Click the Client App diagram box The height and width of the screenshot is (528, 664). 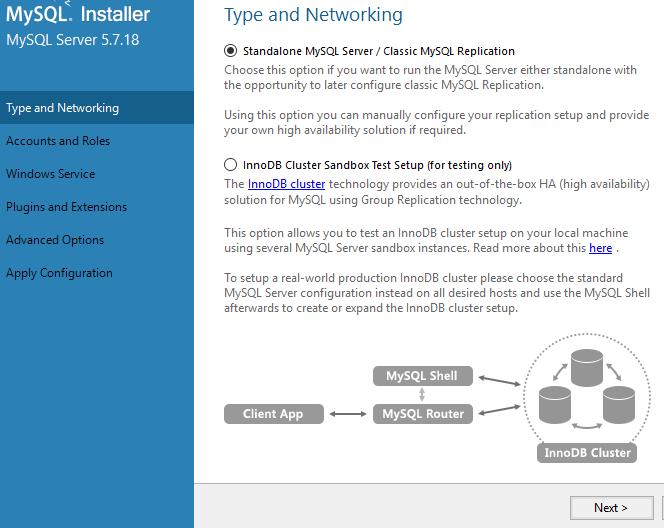274,414
